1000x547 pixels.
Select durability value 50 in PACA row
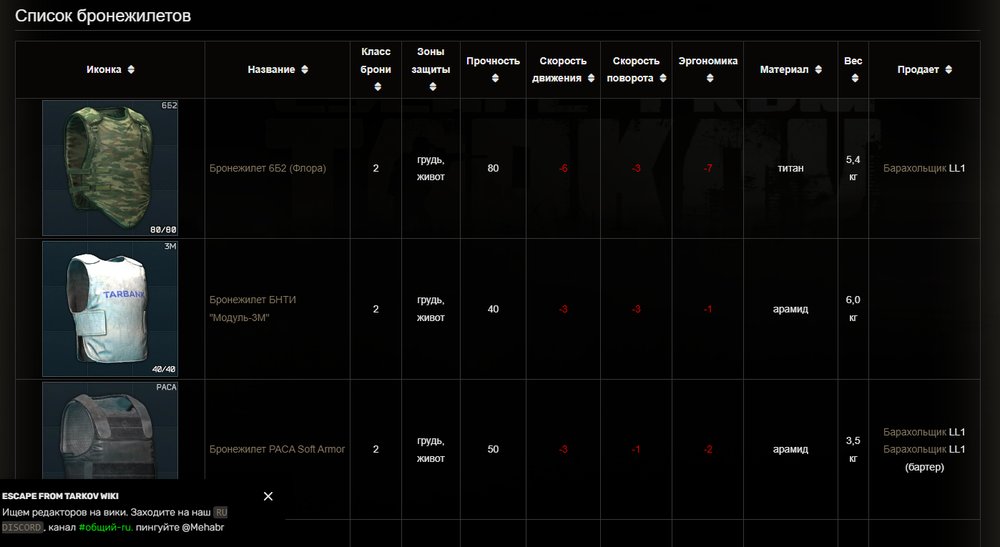493,449
